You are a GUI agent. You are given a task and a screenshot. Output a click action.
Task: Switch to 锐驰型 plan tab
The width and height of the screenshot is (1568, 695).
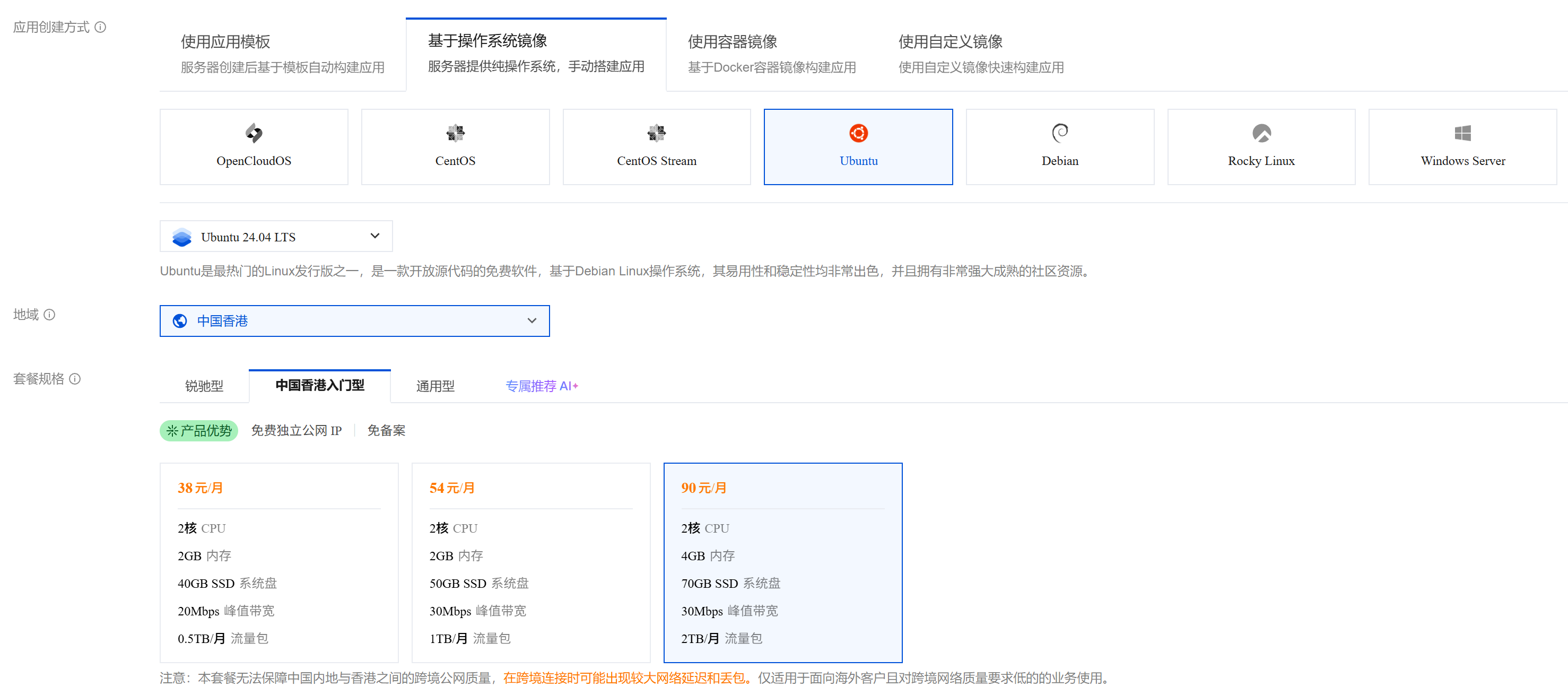[204, 386]
